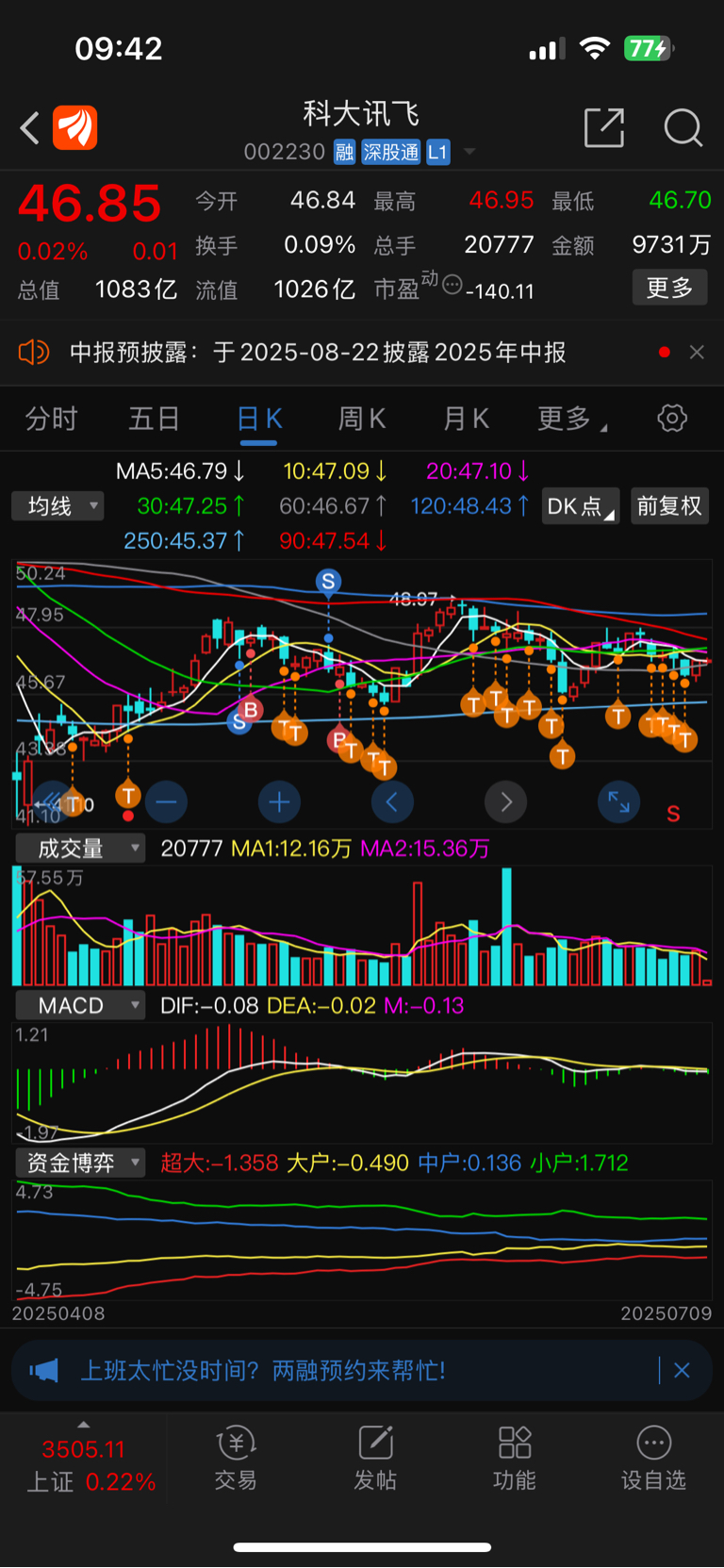Tap the L1 level badge

pos(438,153)
